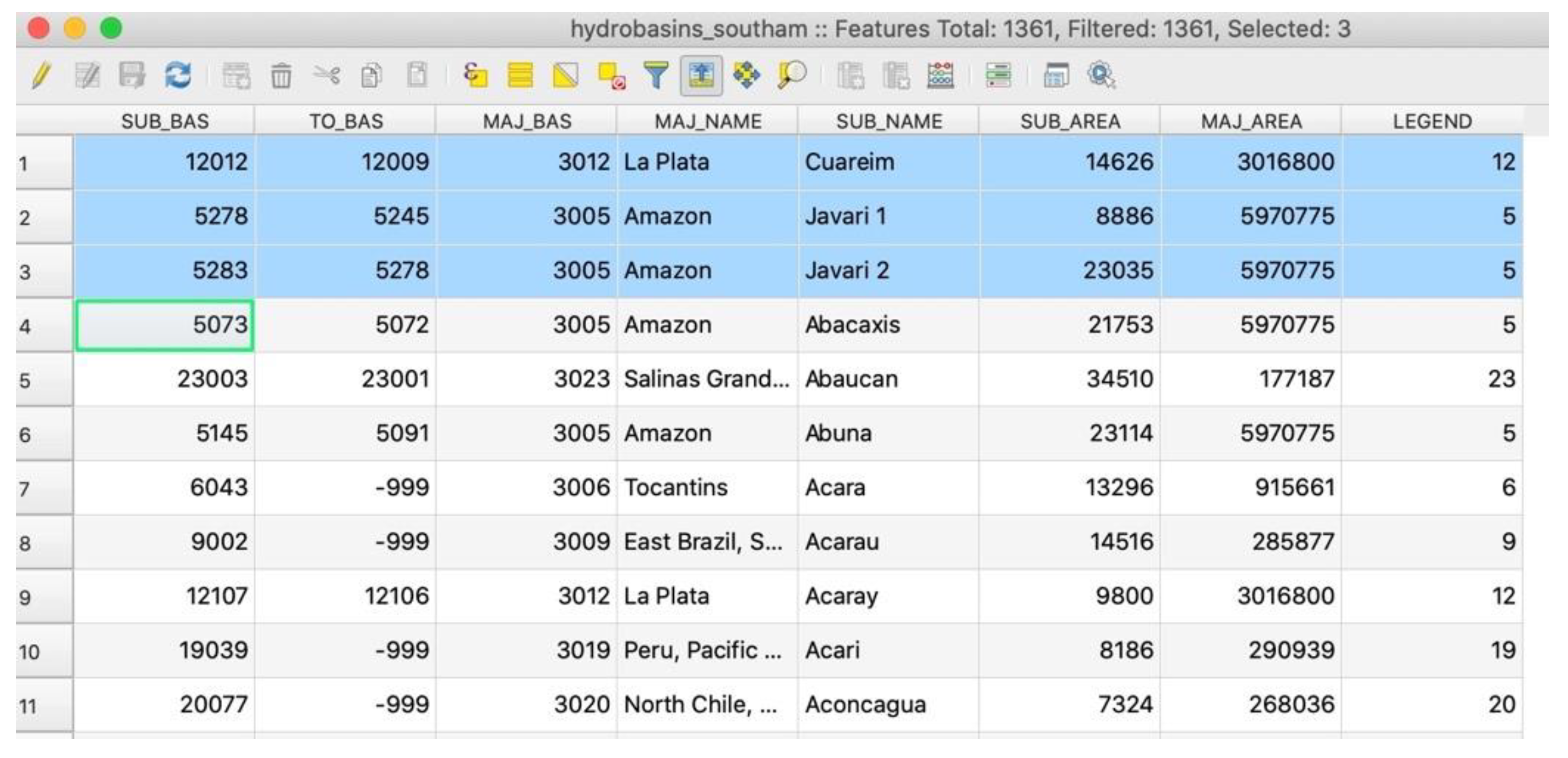Open filter features using form

[x=656, y=76]
